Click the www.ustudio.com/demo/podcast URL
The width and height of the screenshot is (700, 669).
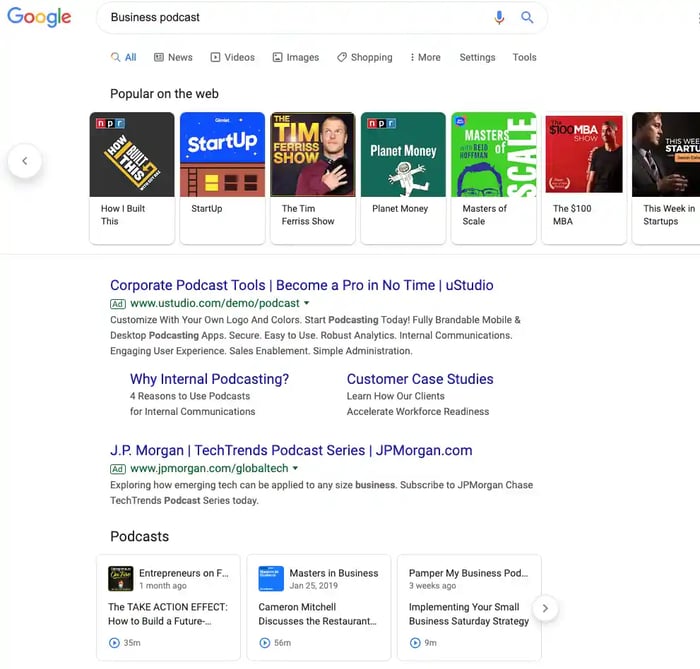click(215, 303)
